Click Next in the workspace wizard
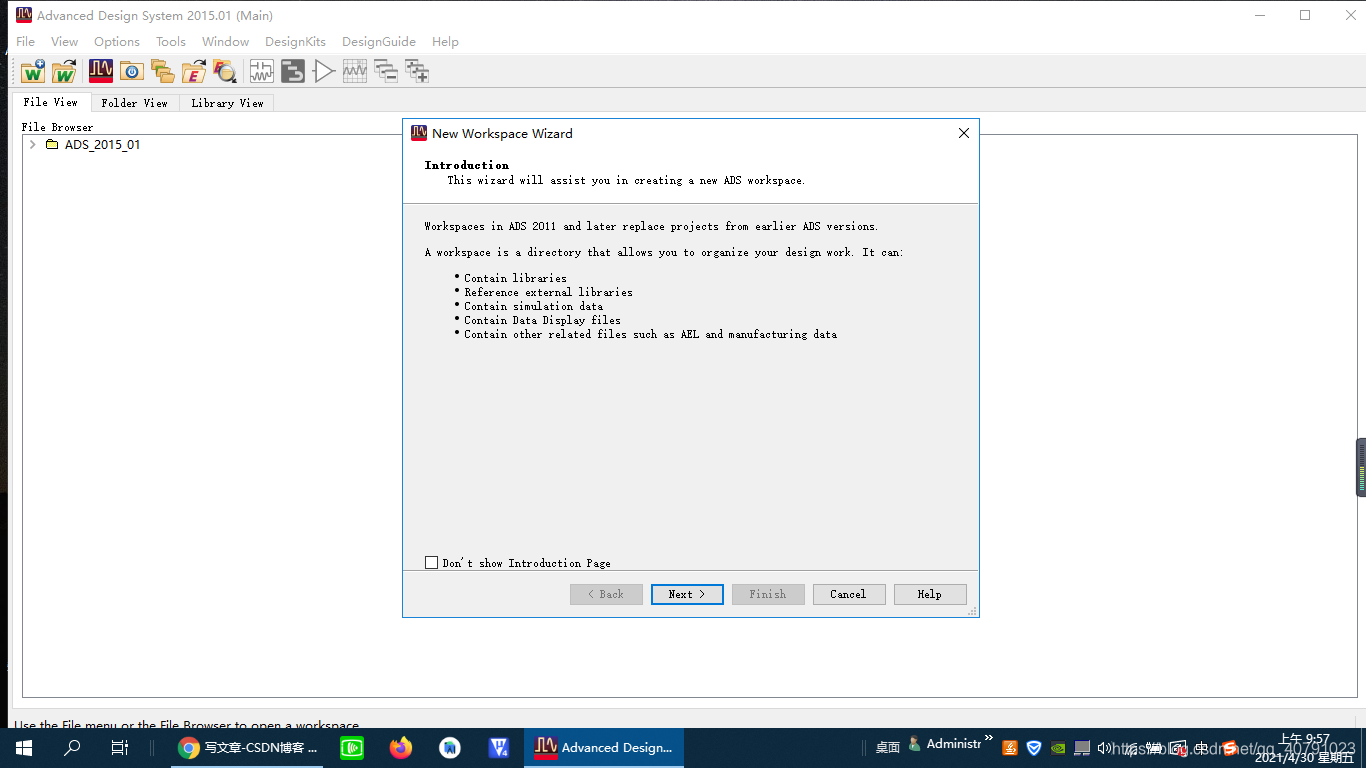The width and height of the screenshot is (1366, 768). [x=687, y=594]
